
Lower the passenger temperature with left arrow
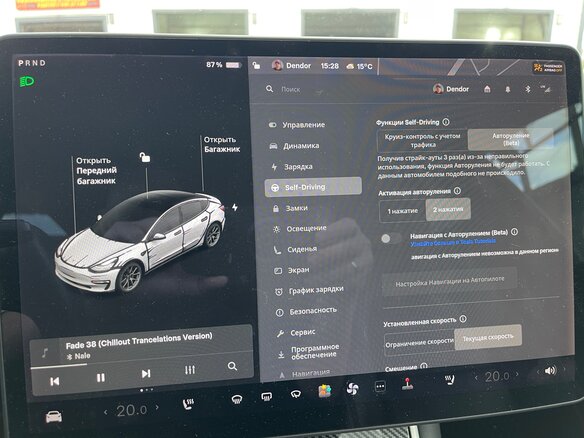tap(476, 378)
